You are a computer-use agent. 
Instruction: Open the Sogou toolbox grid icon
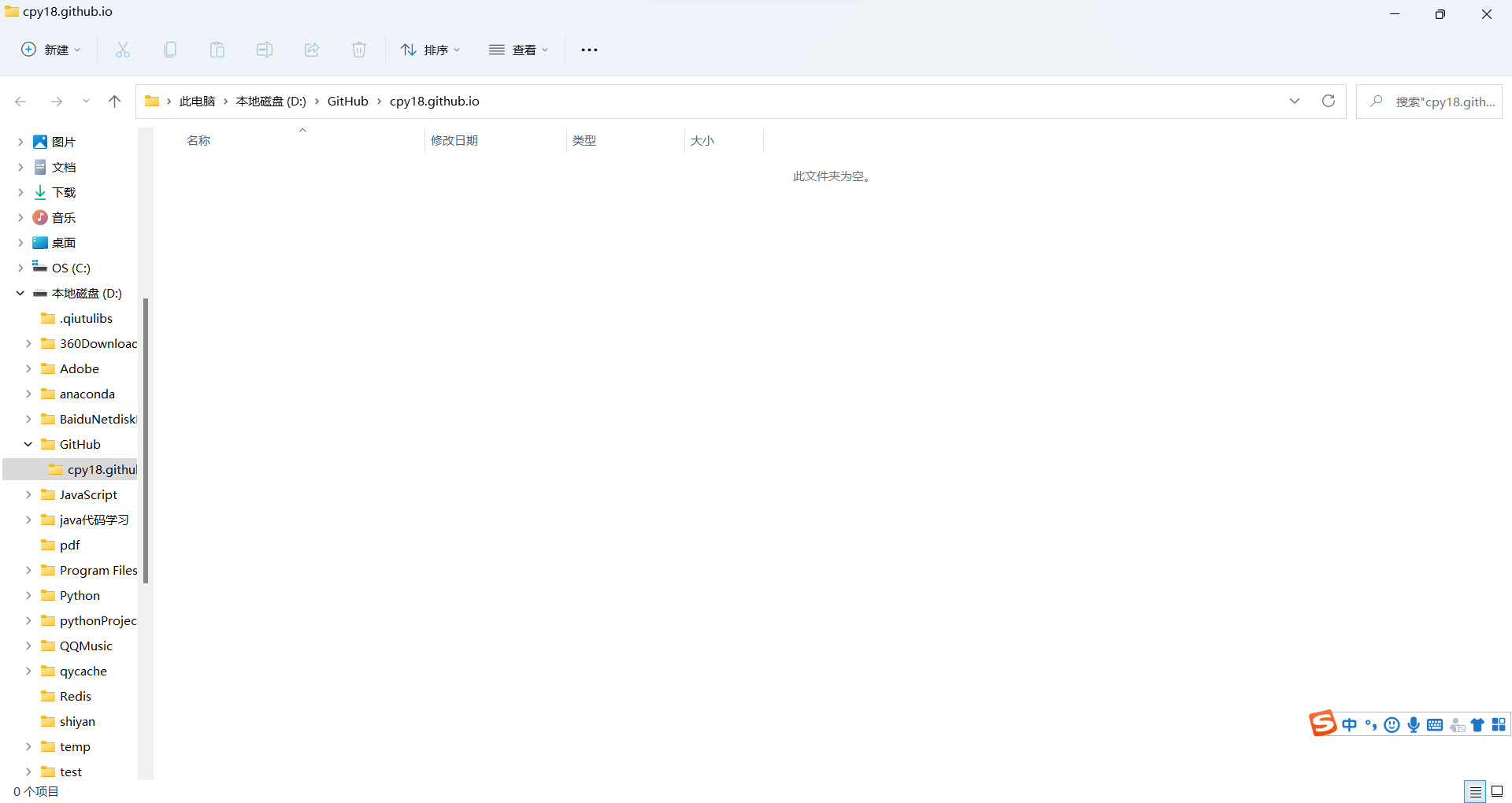(1497, 724)
